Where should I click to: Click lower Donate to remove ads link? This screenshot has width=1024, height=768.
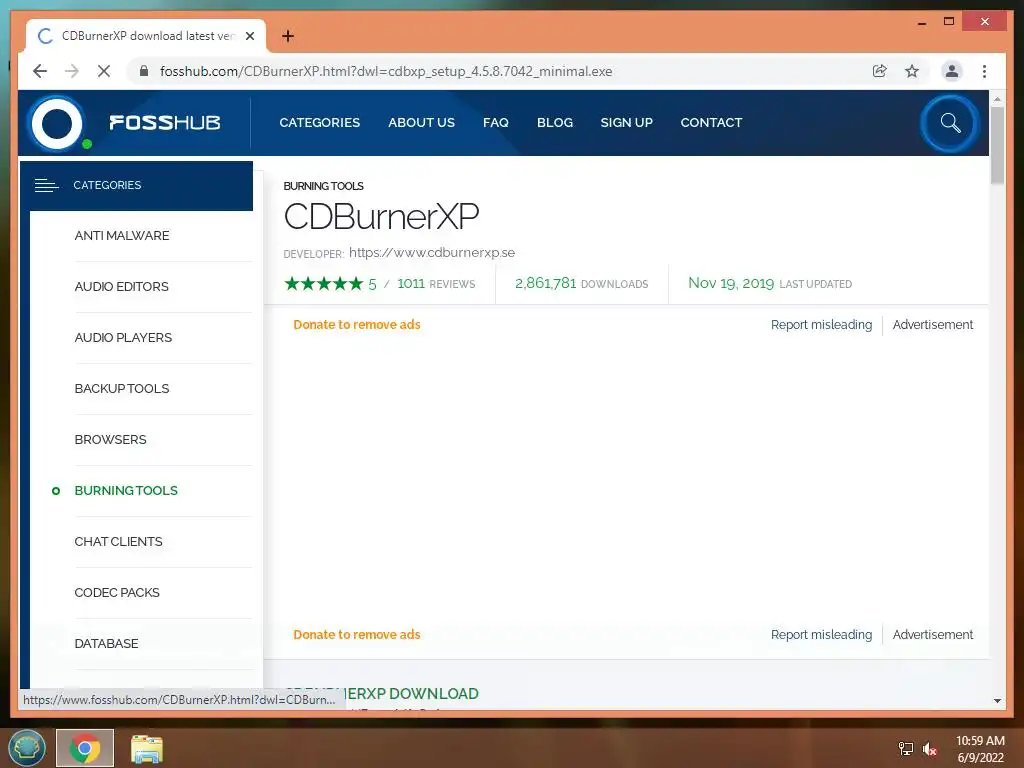tap(357, 635)
